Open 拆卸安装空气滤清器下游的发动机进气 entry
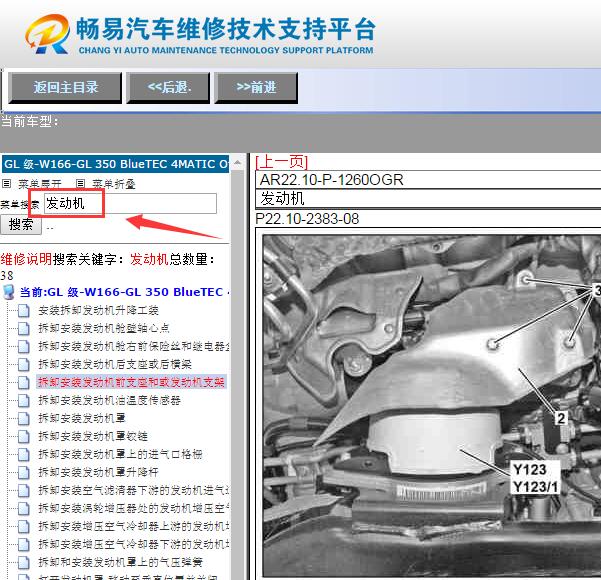The image size is (601, 580). tap(134, 490)
